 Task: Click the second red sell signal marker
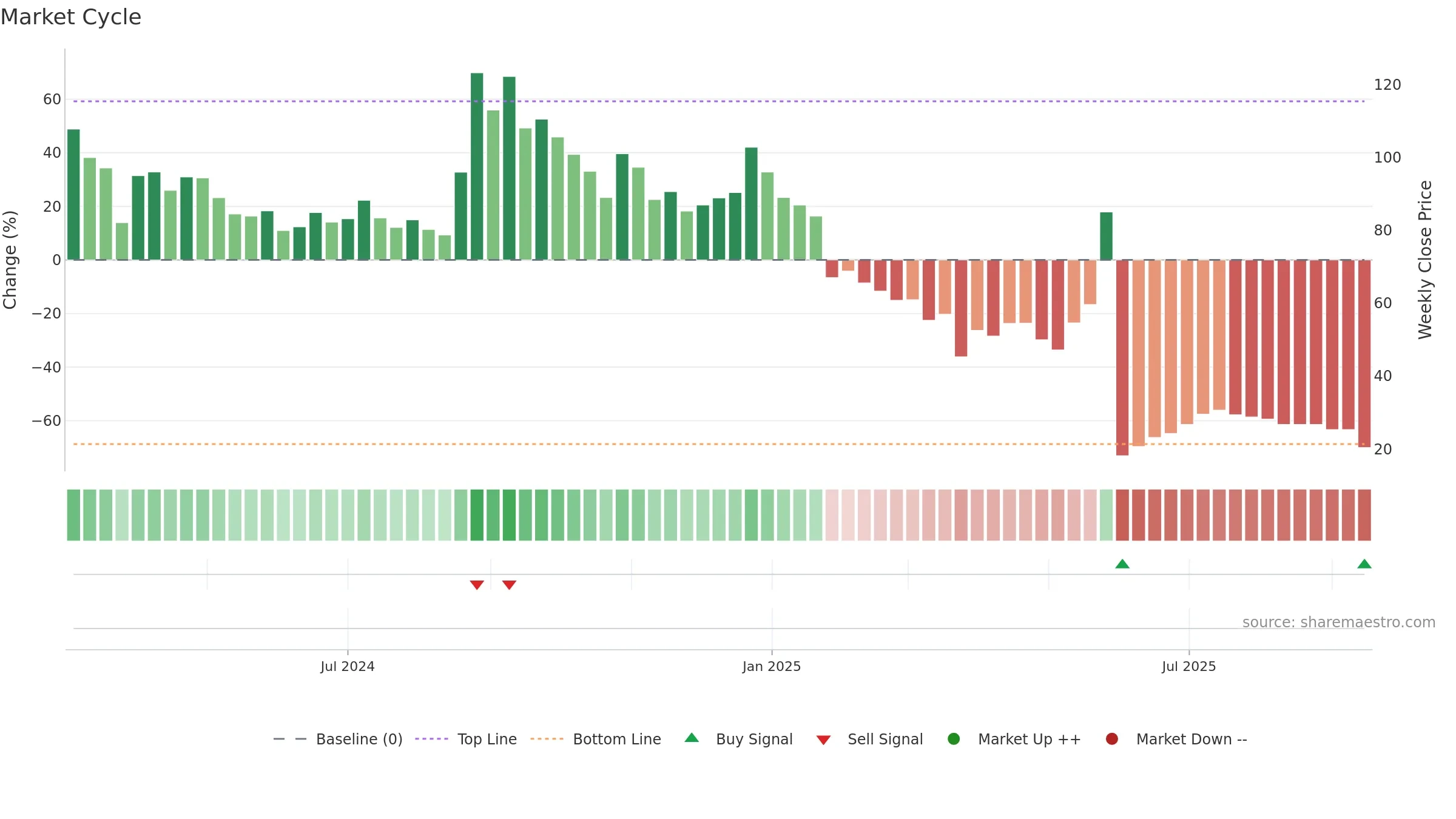509,585
